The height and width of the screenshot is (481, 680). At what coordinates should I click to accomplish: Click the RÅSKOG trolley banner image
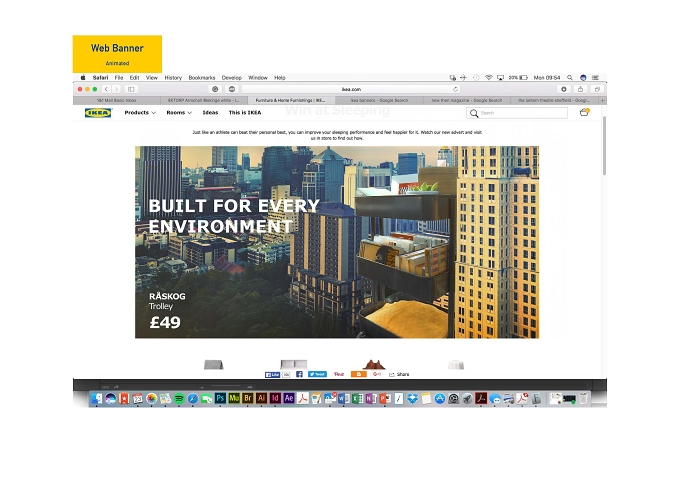[x=337, y=242]
